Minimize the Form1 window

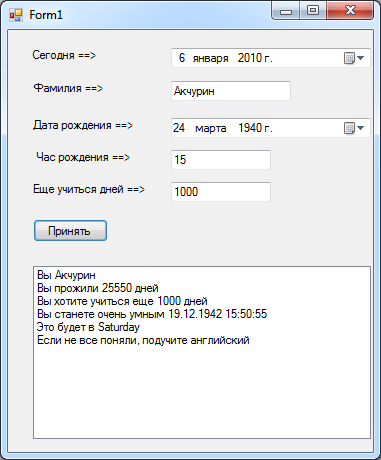click(286, 11)
